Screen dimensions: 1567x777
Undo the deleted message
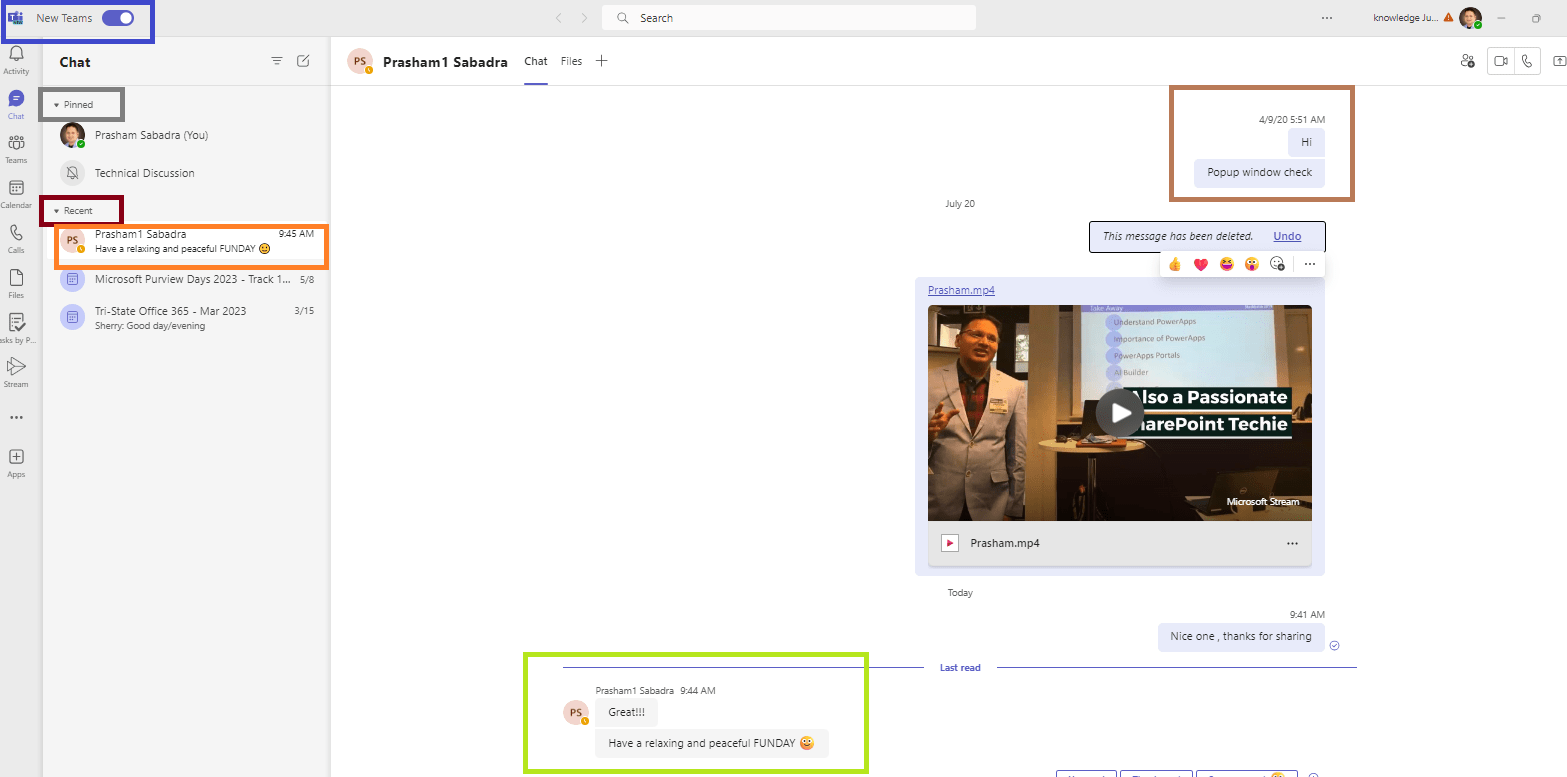coord(1287,236)
